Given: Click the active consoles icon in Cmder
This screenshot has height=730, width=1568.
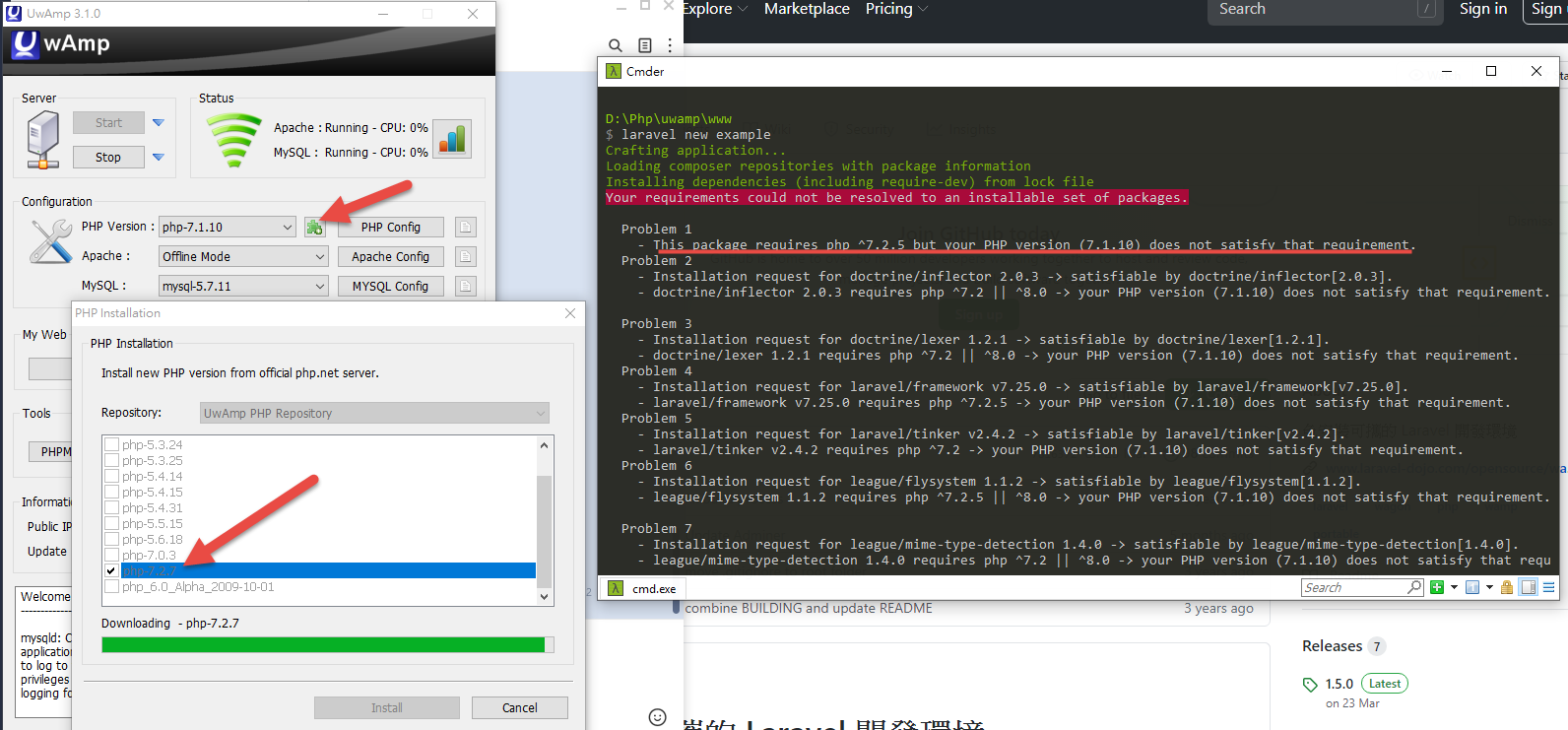Looking at the screenshot, I should coord(1472,587).
